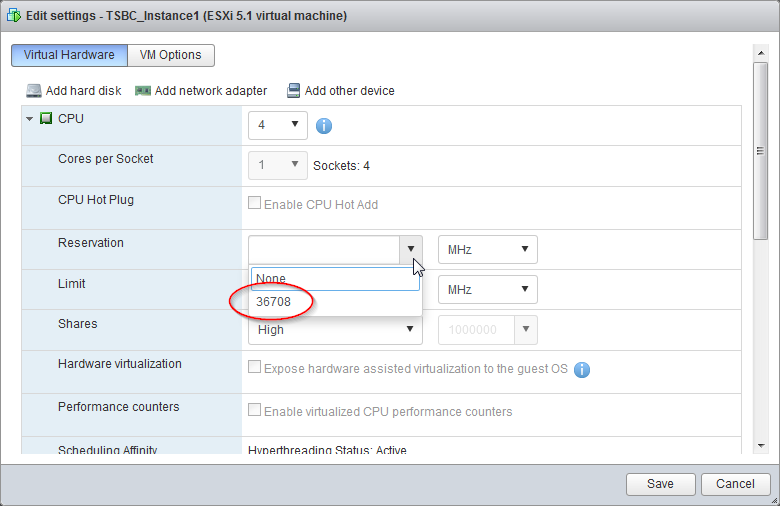780x506 pixels.
Task: Open the Reservation MHz unit dropdown
Action: click(487, 249)
